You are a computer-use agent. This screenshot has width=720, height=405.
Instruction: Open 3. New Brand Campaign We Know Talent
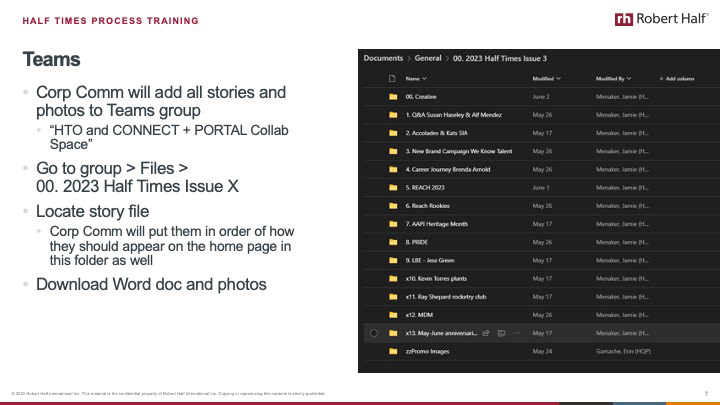point(459,151)
